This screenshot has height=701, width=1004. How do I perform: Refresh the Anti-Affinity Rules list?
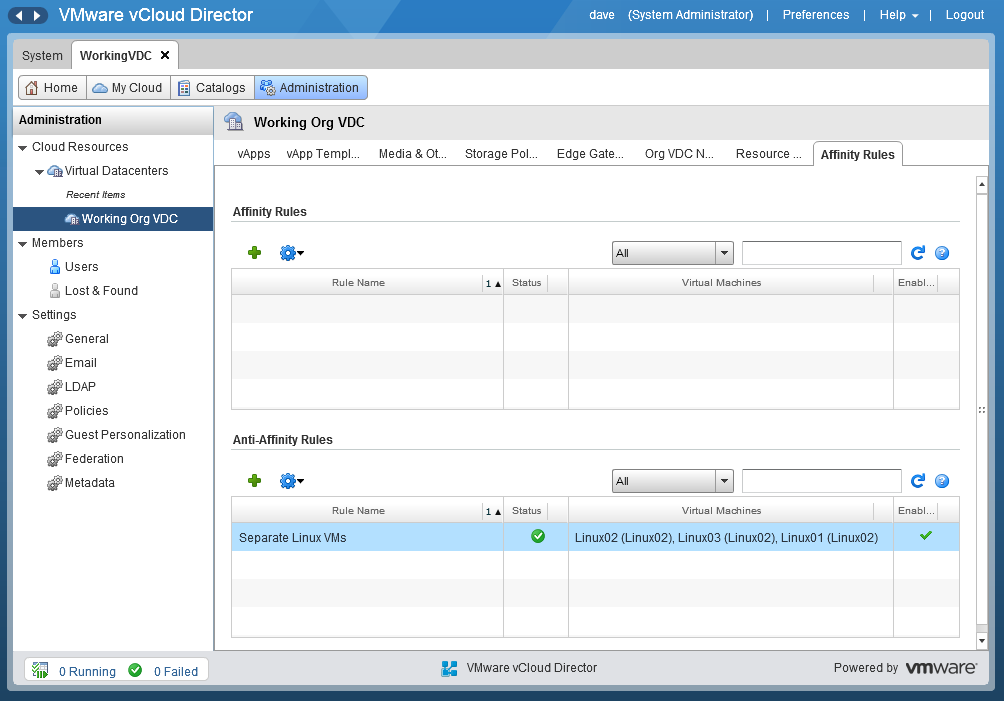point(918,481)
